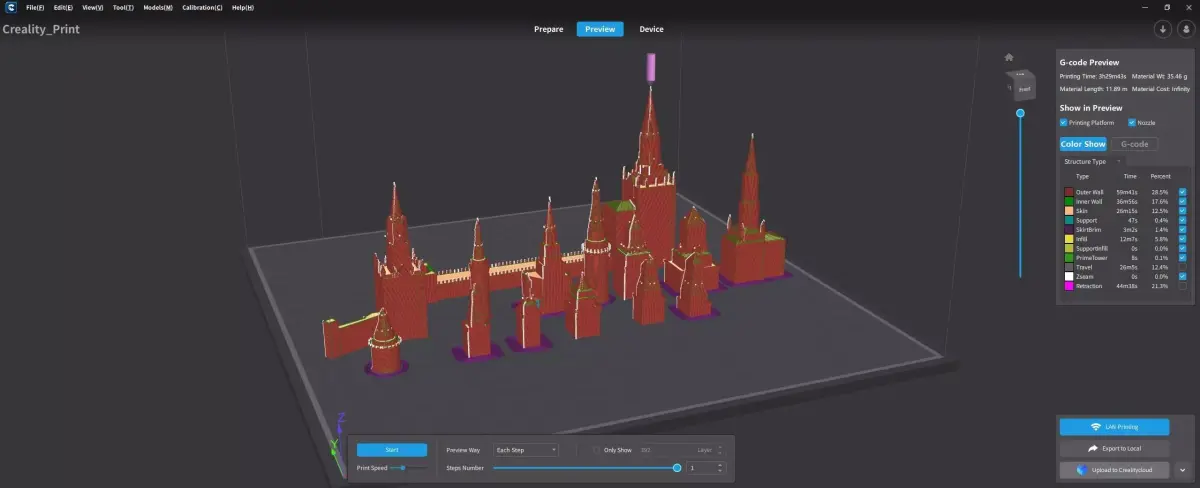Select the Preview tab

(x=600, y=29)
